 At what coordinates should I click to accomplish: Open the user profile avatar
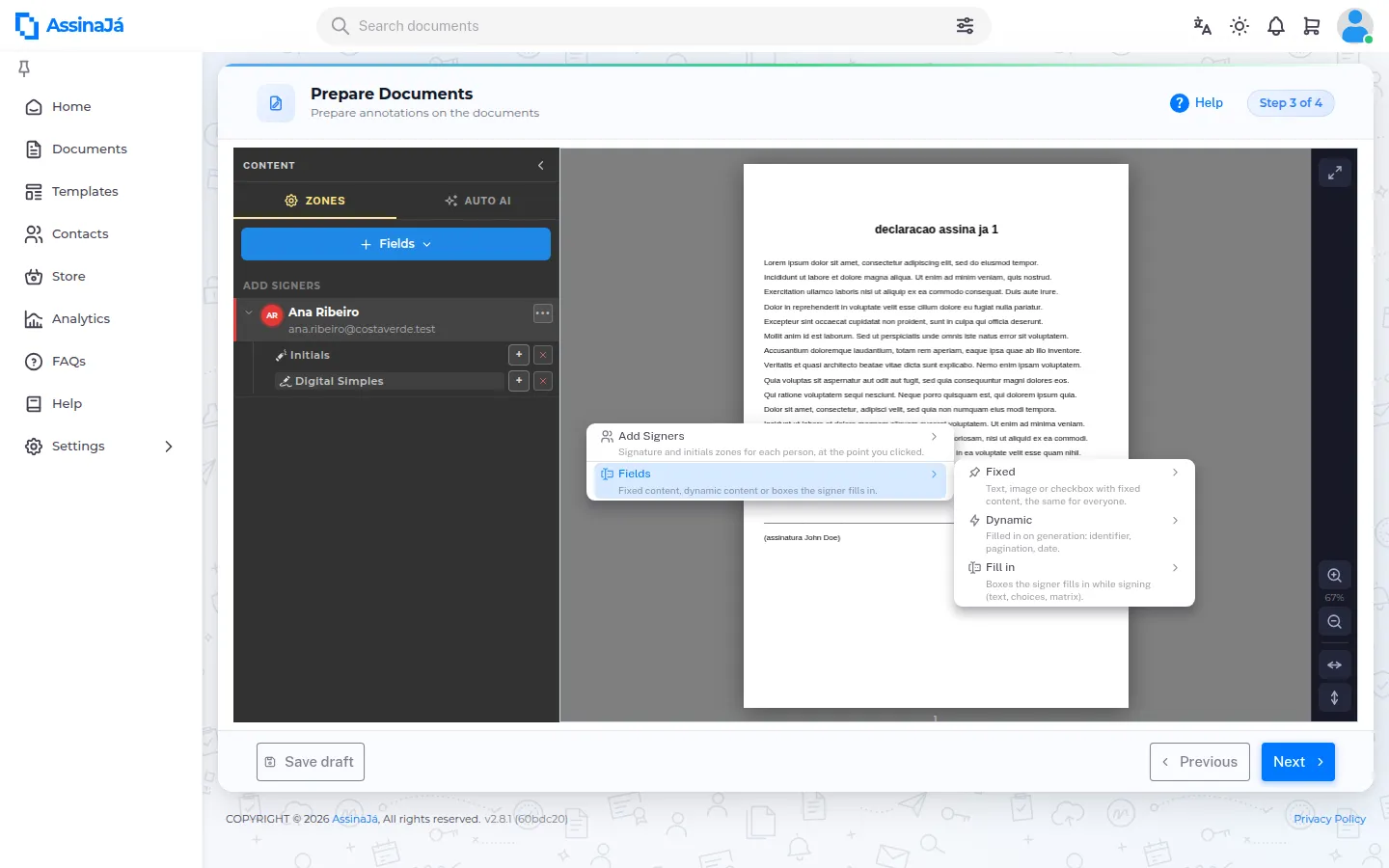[1354, 26]
